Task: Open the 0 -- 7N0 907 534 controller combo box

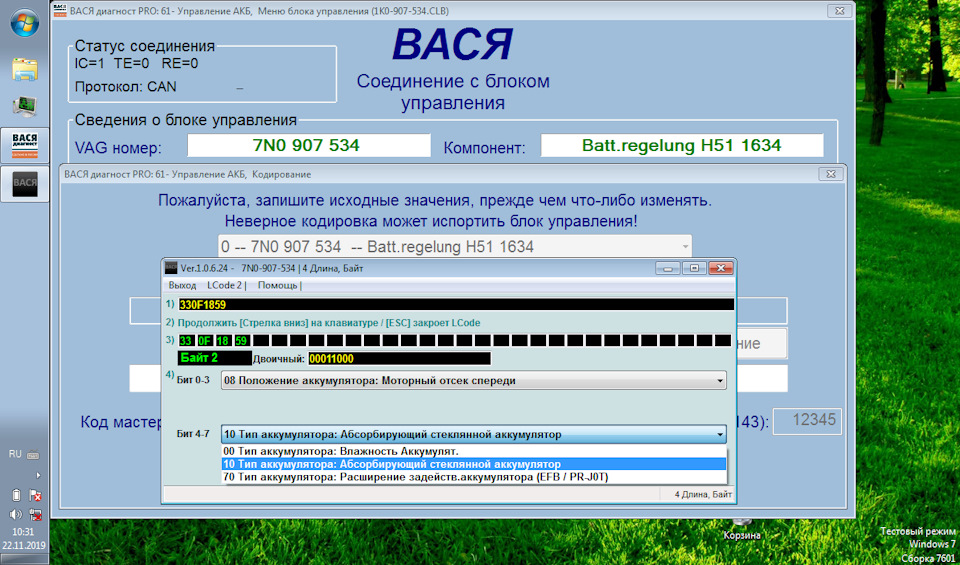Action: (455, 247)
